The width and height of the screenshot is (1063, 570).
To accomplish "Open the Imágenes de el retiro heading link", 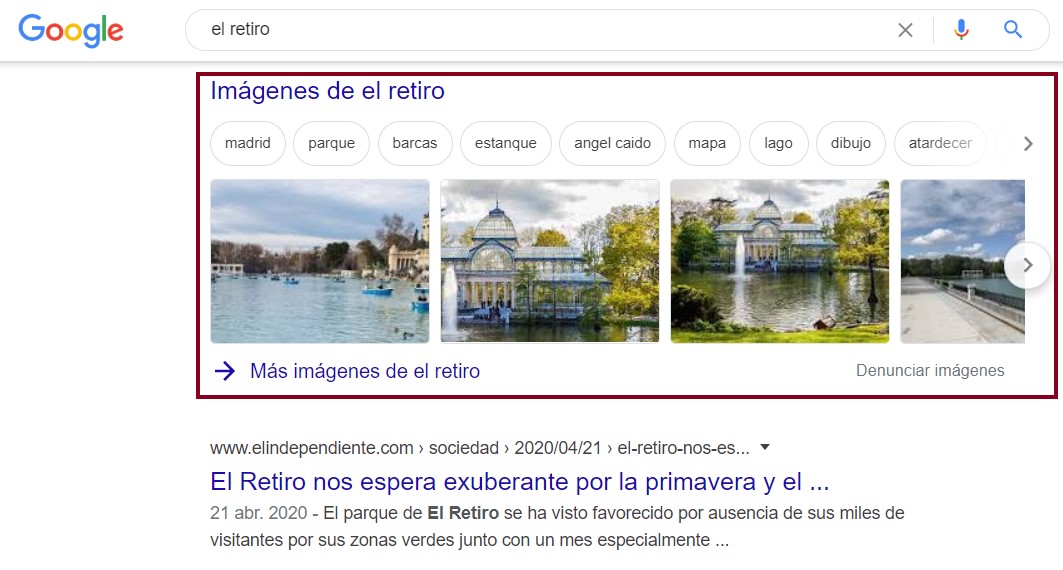I will [327, 91].
